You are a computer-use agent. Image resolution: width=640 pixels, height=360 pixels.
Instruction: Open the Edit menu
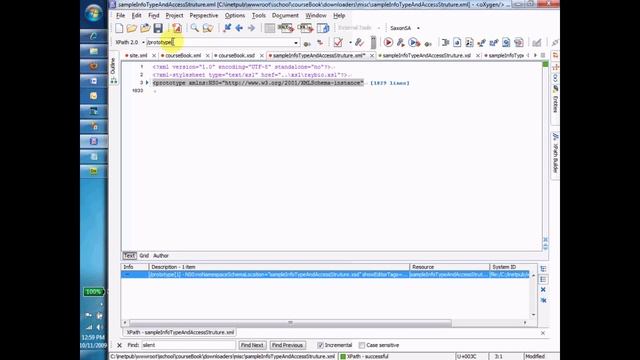(x=136, y=16)
